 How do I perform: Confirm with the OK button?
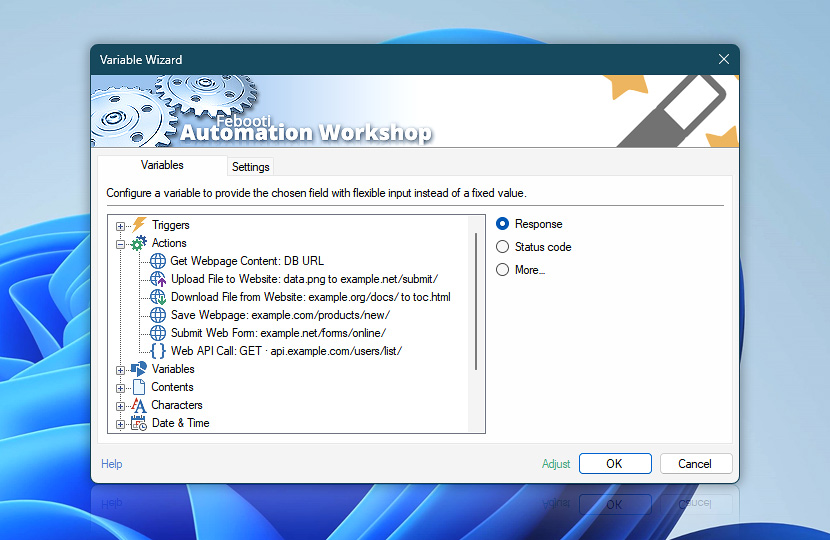pyautogui.click(x=615, y=464)
